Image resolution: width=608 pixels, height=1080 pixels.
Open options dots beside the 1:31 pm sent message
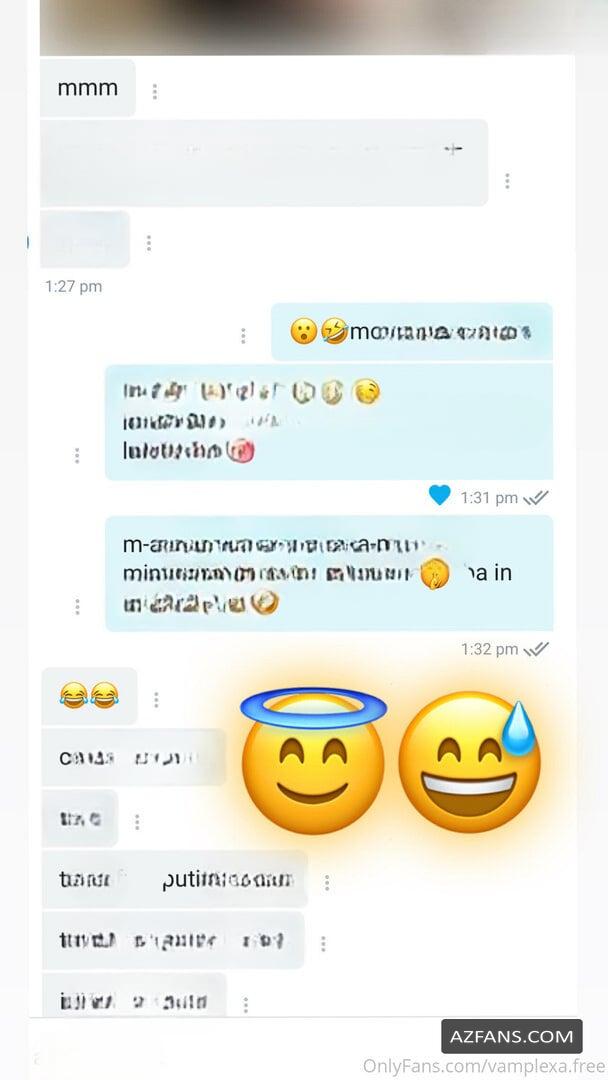tap(76, 455)
